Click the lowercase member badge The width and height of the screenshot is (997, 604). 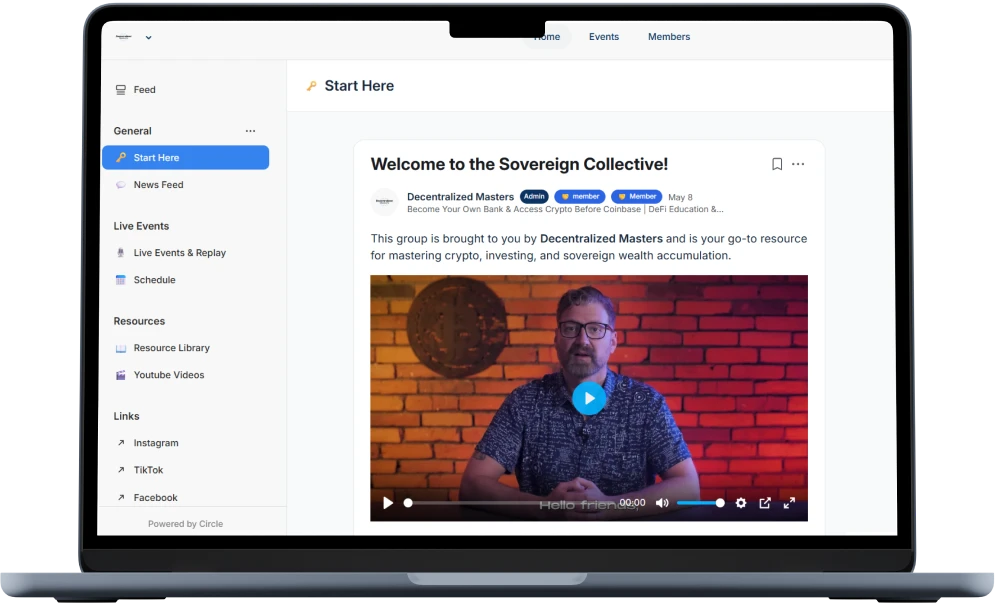[581, 196]
